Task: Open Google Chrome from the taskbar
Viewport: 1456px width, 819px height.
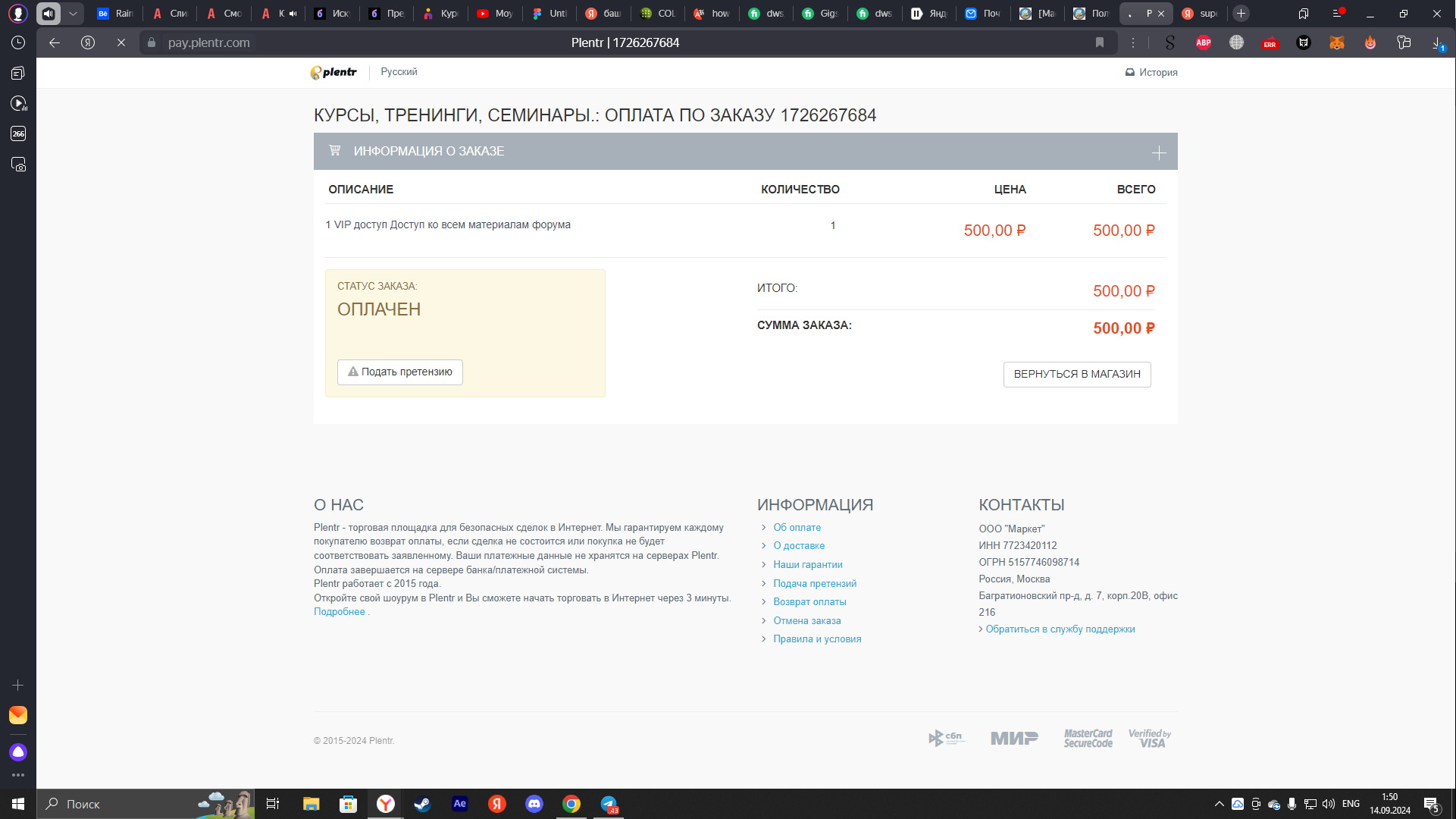Action: pos(571,804)
